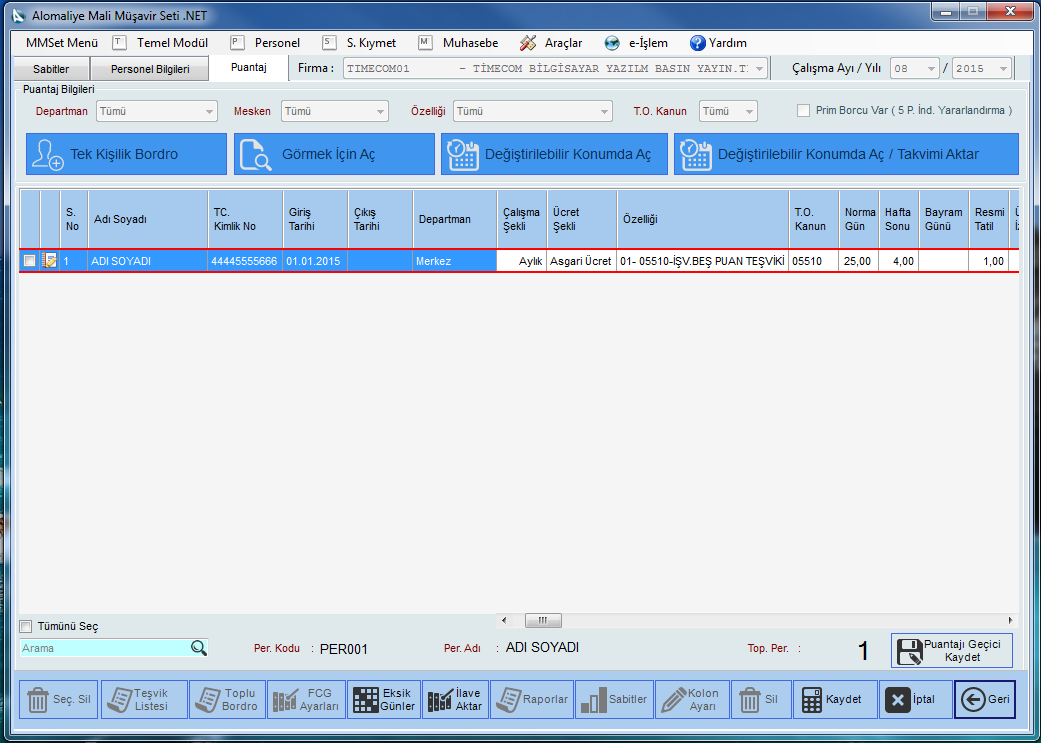Click Asgari Ücret cell
Image resolution: width=1041 pixels, height=743 pixels.
pyautogui.click(x=582, y=261)
